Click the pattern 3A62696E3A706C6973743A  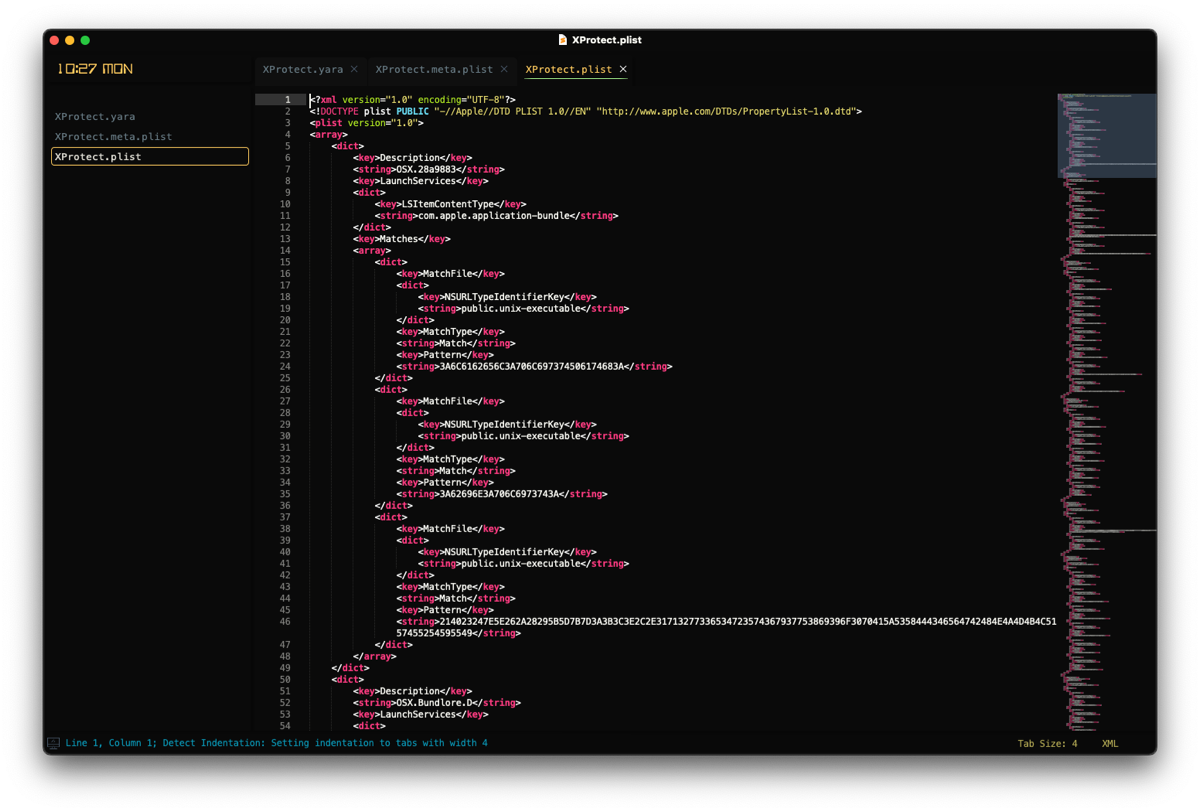499,494
